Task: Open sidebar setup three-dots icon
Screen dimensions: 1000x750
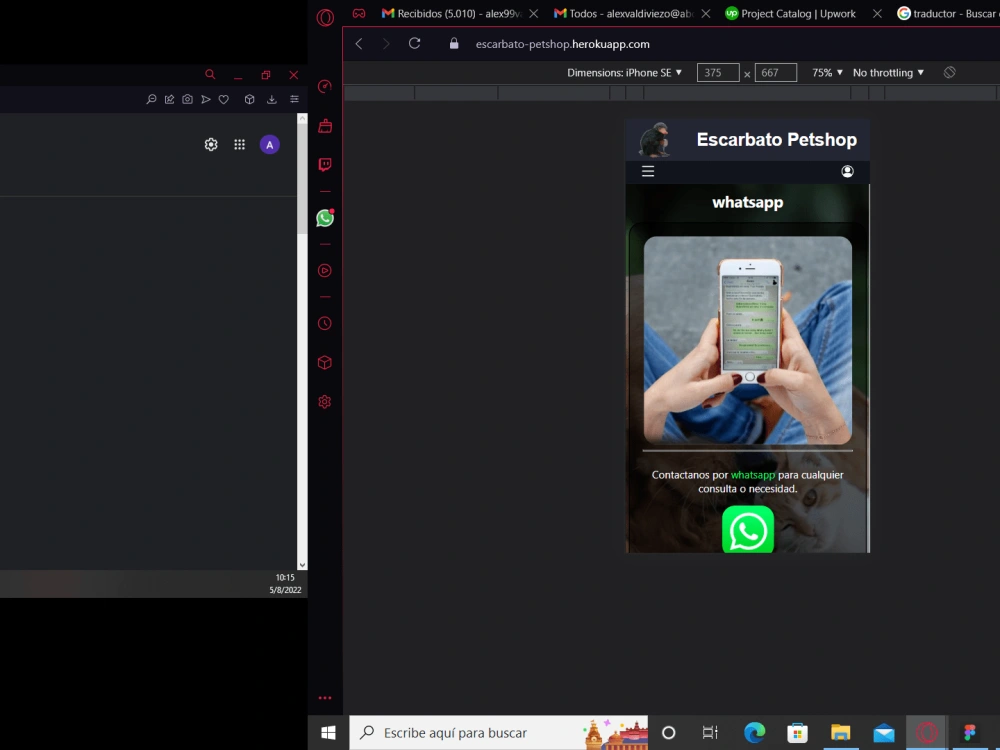Action: tap(325, 698)
